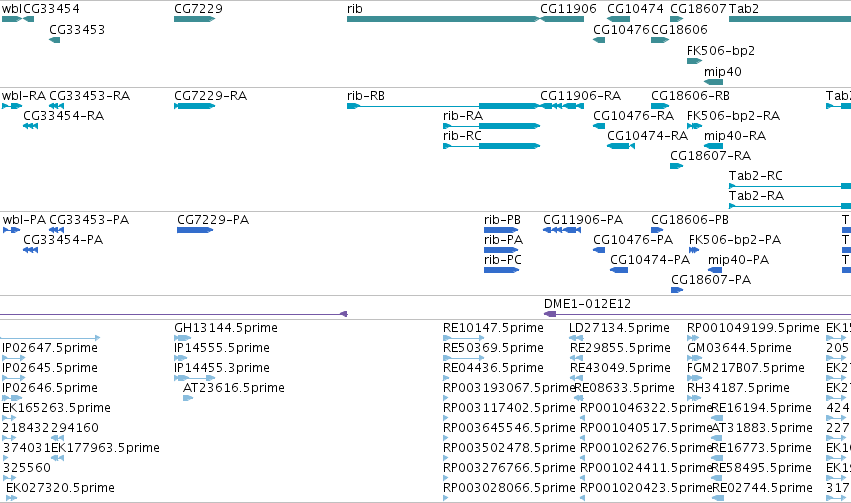Select the FGM217B07.5prime EST
Image resolution: width=851 pixels, height=503 pixels.
click(x=694, y=378)
